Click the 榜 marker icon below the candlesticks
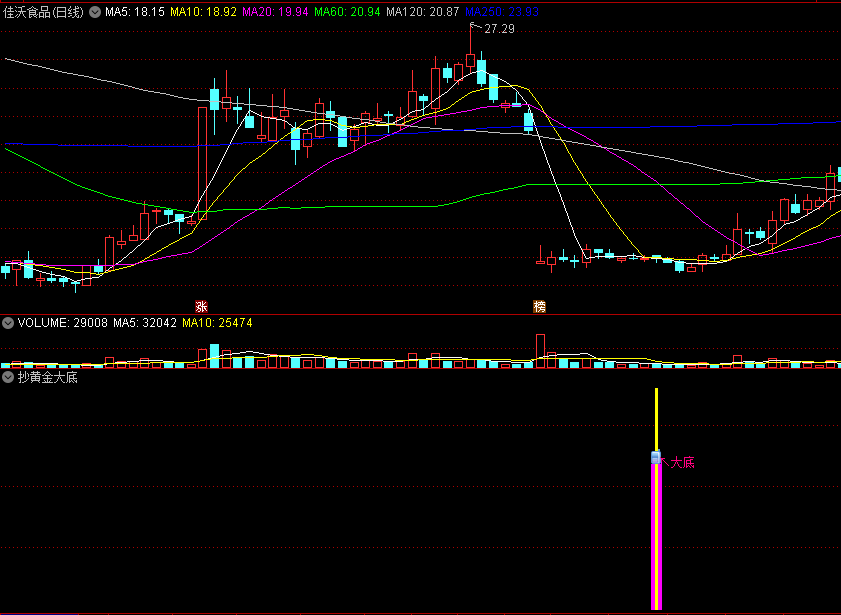 click(x=539, y=307)
